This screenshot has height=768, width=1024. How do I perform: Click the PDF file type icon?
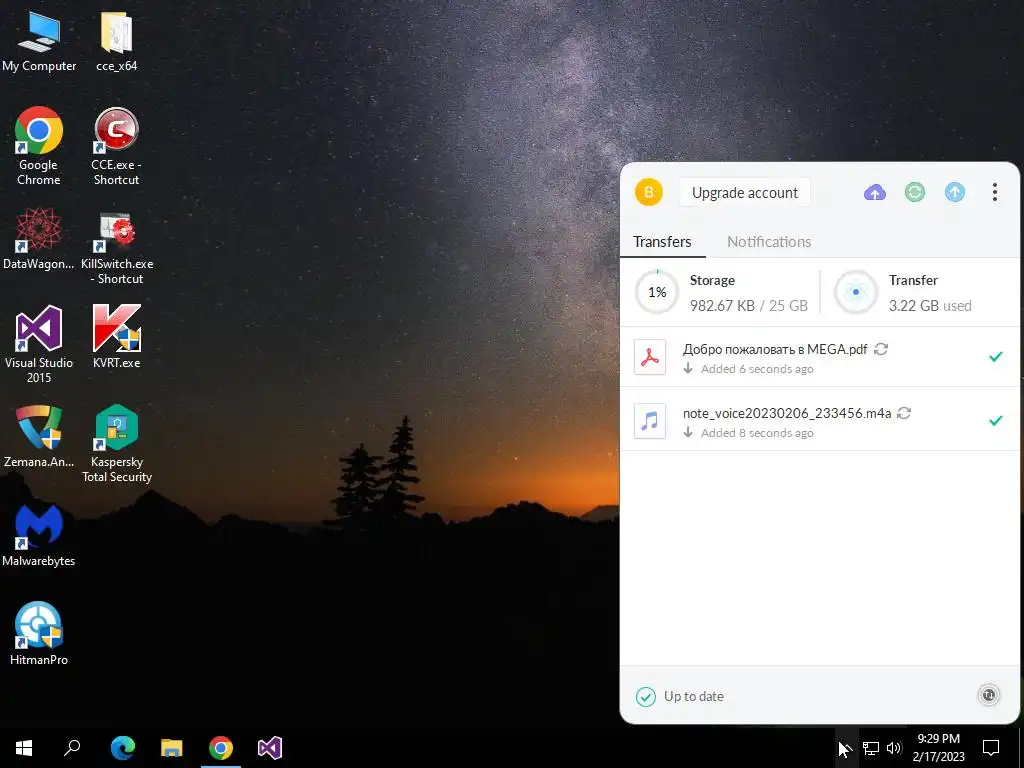[x=650, y=357]
